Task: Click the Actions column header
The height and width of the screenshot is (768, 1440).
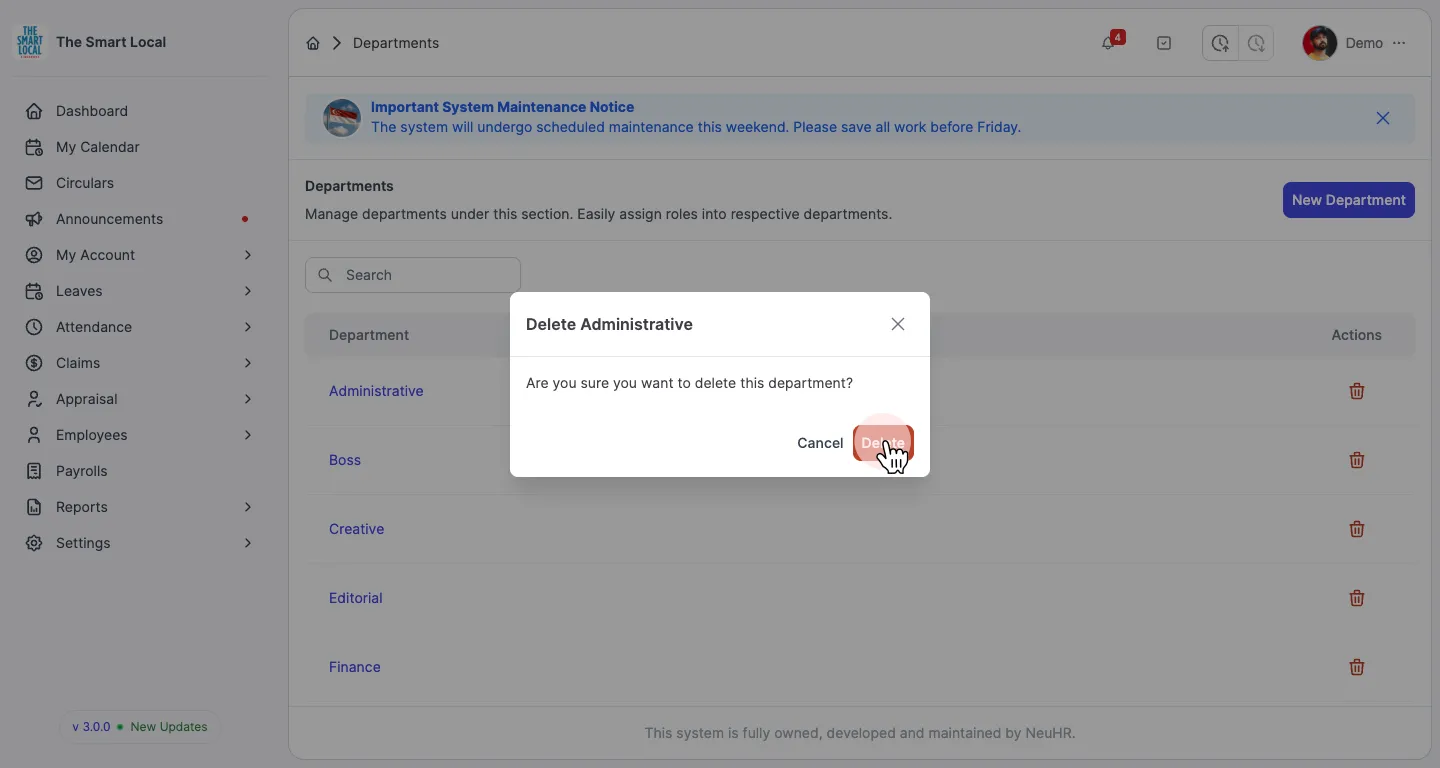Action: point(1356,335)
